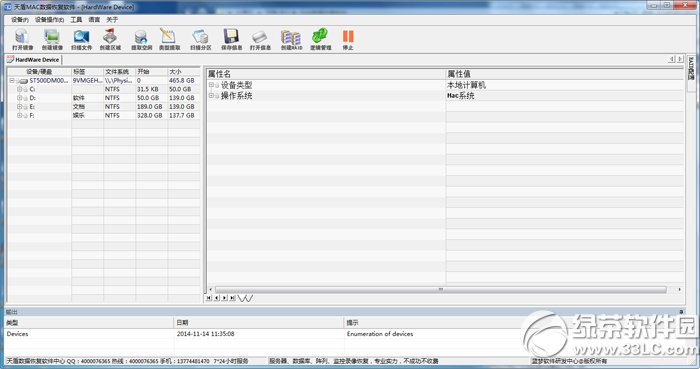Select the HardWare Device tab
700x369 pixels.
[33, 59]
